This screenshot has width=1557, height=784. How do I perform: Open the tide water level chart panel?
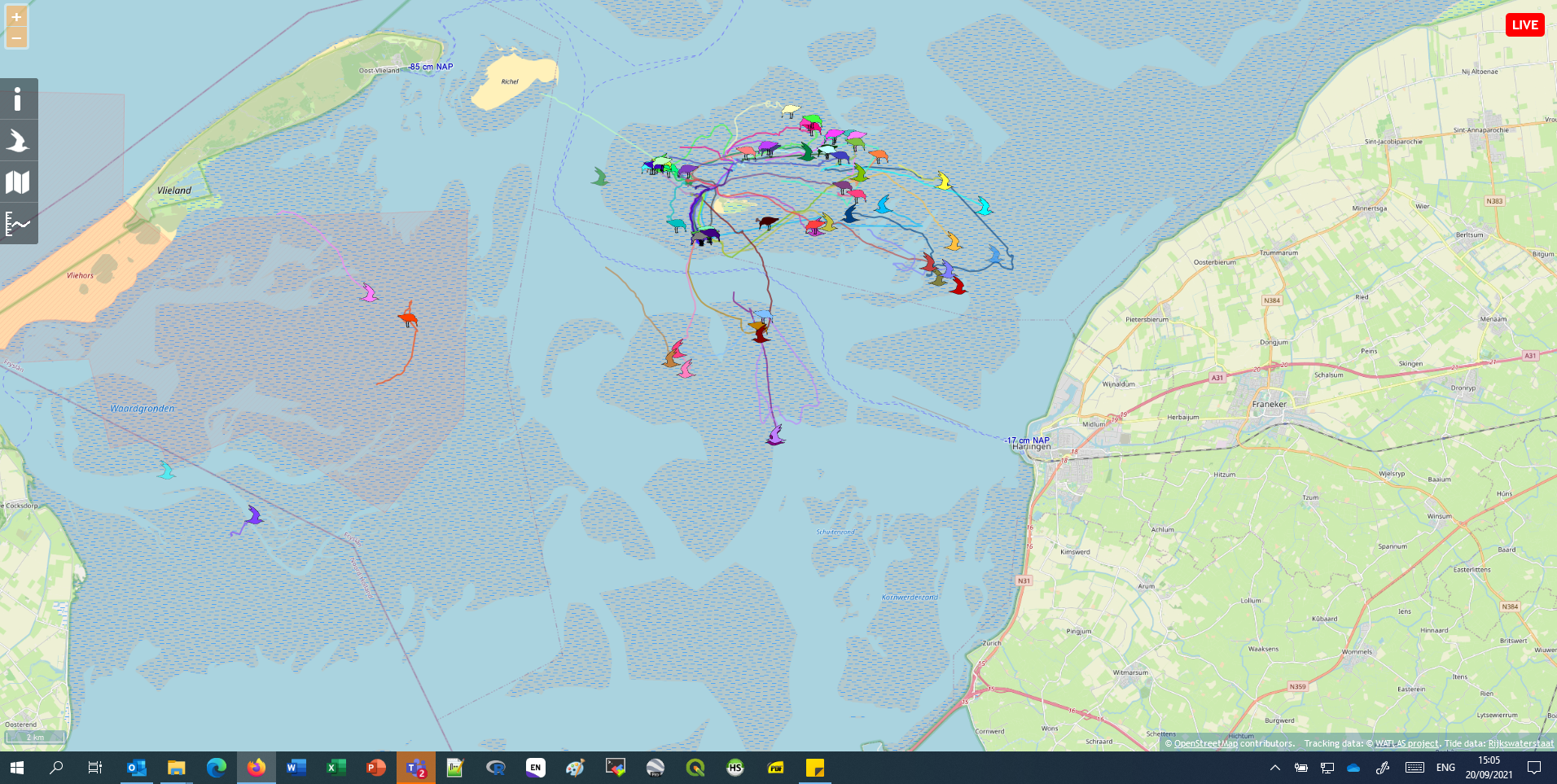coord(18,224)
